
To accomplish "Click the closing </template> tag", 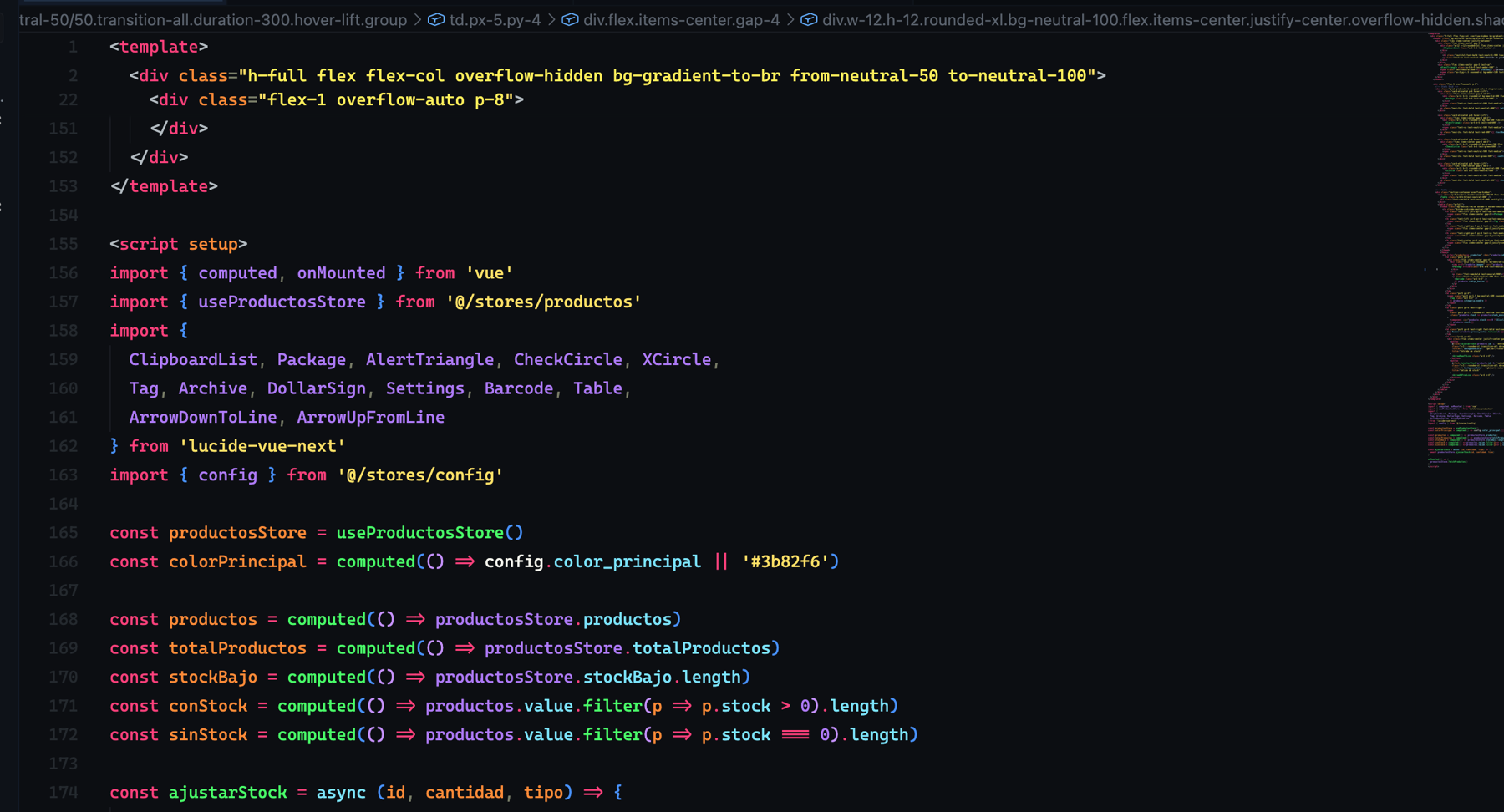I will (164, 186).
